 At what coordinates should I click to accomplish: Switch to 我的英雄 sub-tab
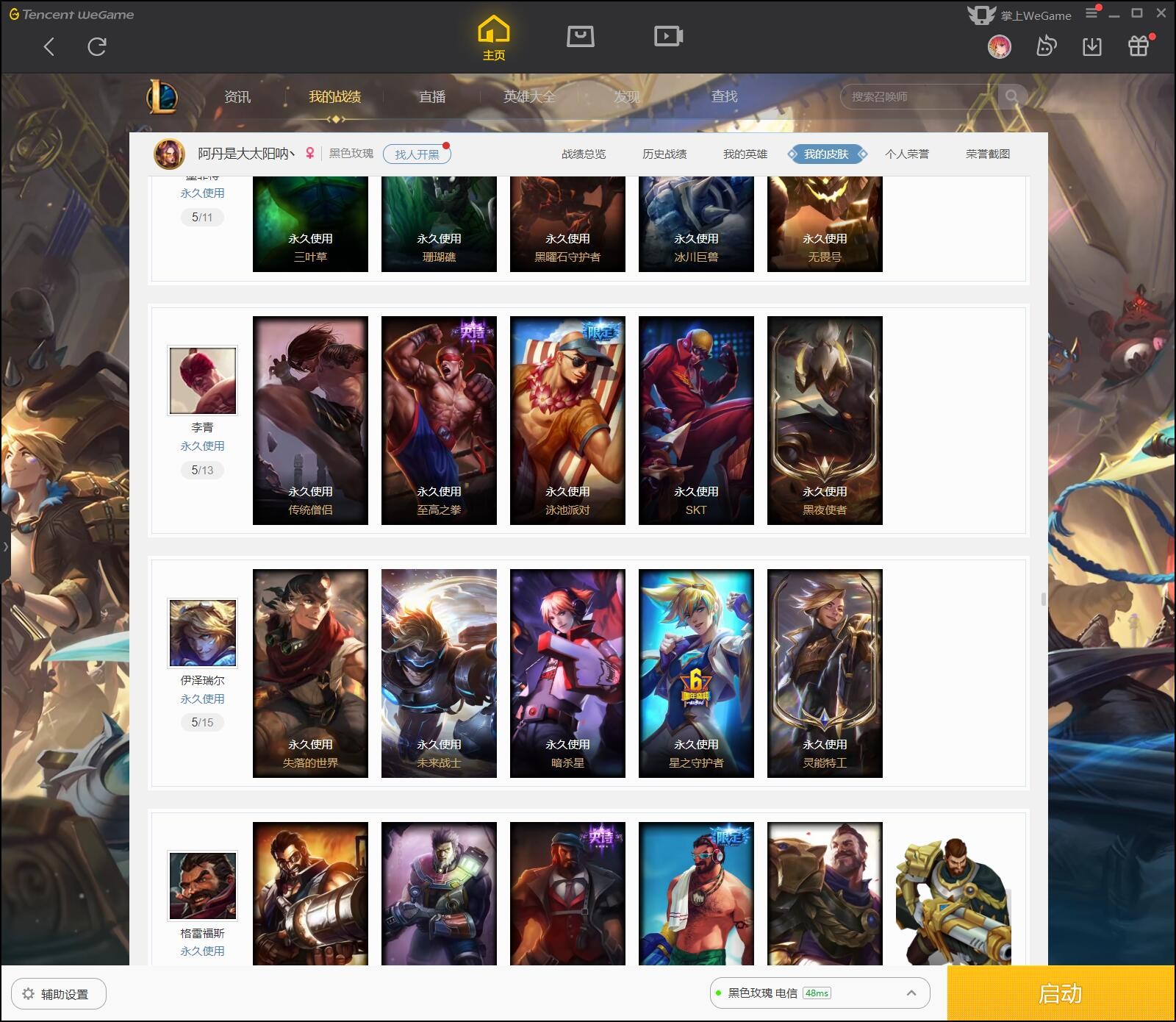(745, 154)
